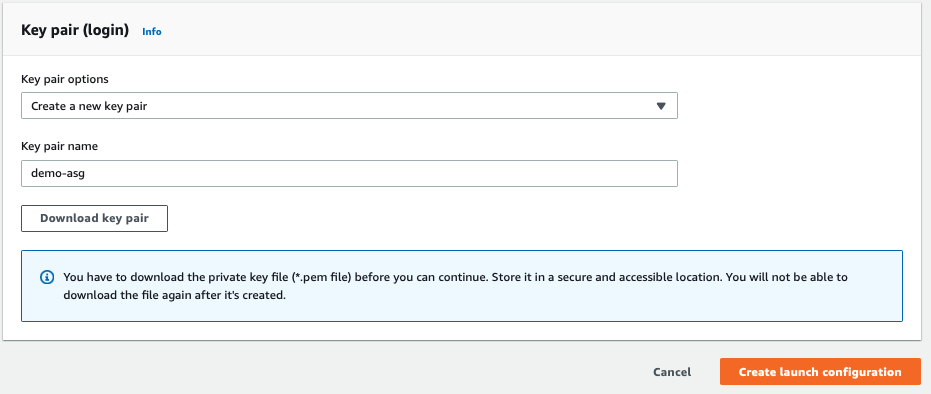
Task: Click the 'Key pair (login)' section heading
Action: (x=75, y=31)
